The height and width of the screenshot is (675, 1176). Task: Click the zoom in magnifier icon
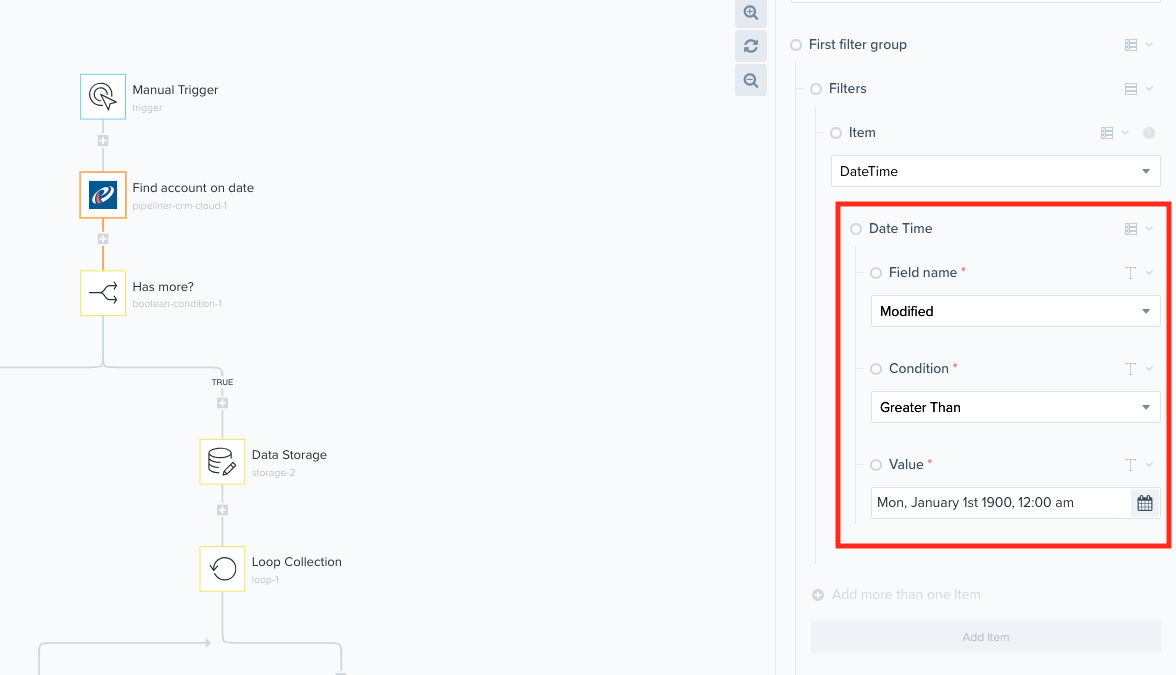click(x=750, y=13)
